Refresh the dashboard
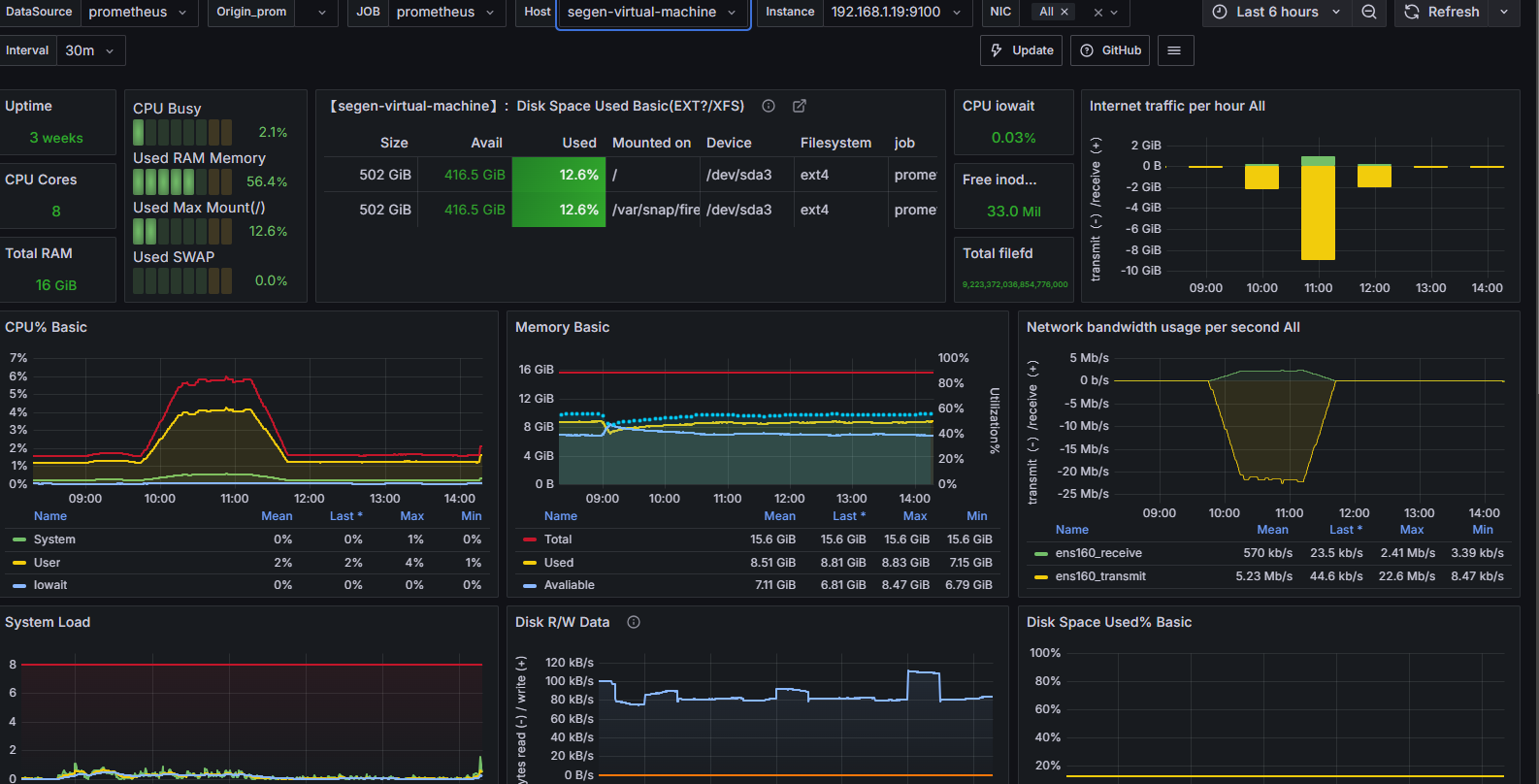 [x=1442, y=12]
